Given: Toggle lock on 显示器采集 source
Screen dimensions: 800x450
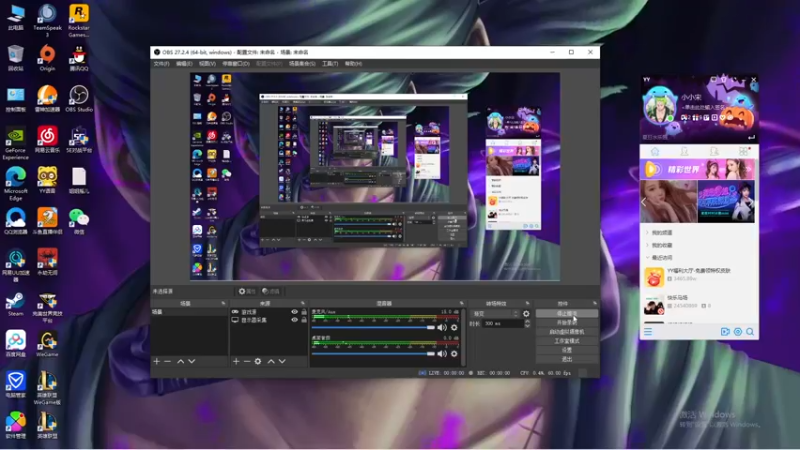Looking at the screenshot, I should [304, 320].
